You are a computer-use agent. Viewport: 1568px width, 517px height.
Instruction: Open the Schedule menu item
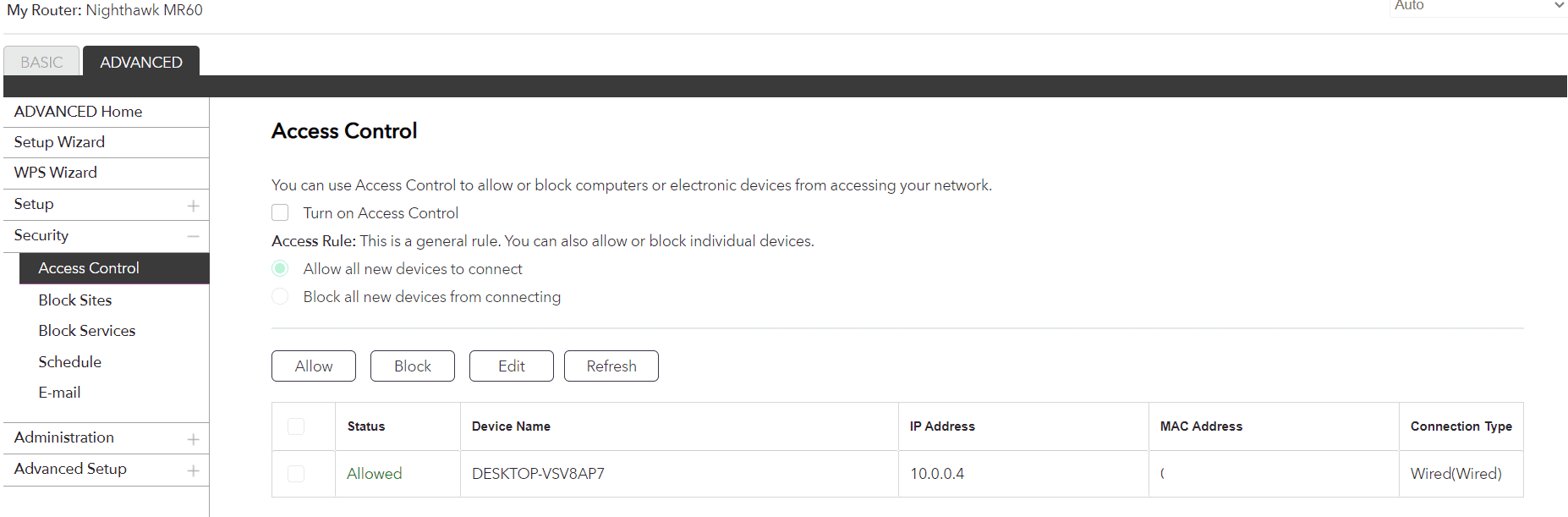pyautogui.click(x=70, y=362)
